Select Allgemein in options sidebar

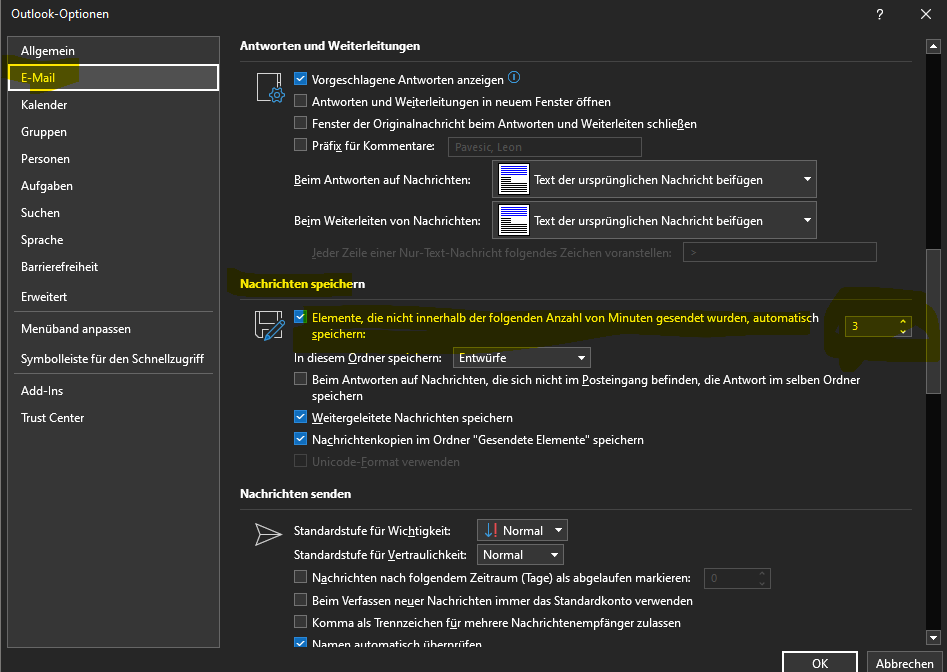click(x=114, y=51)
